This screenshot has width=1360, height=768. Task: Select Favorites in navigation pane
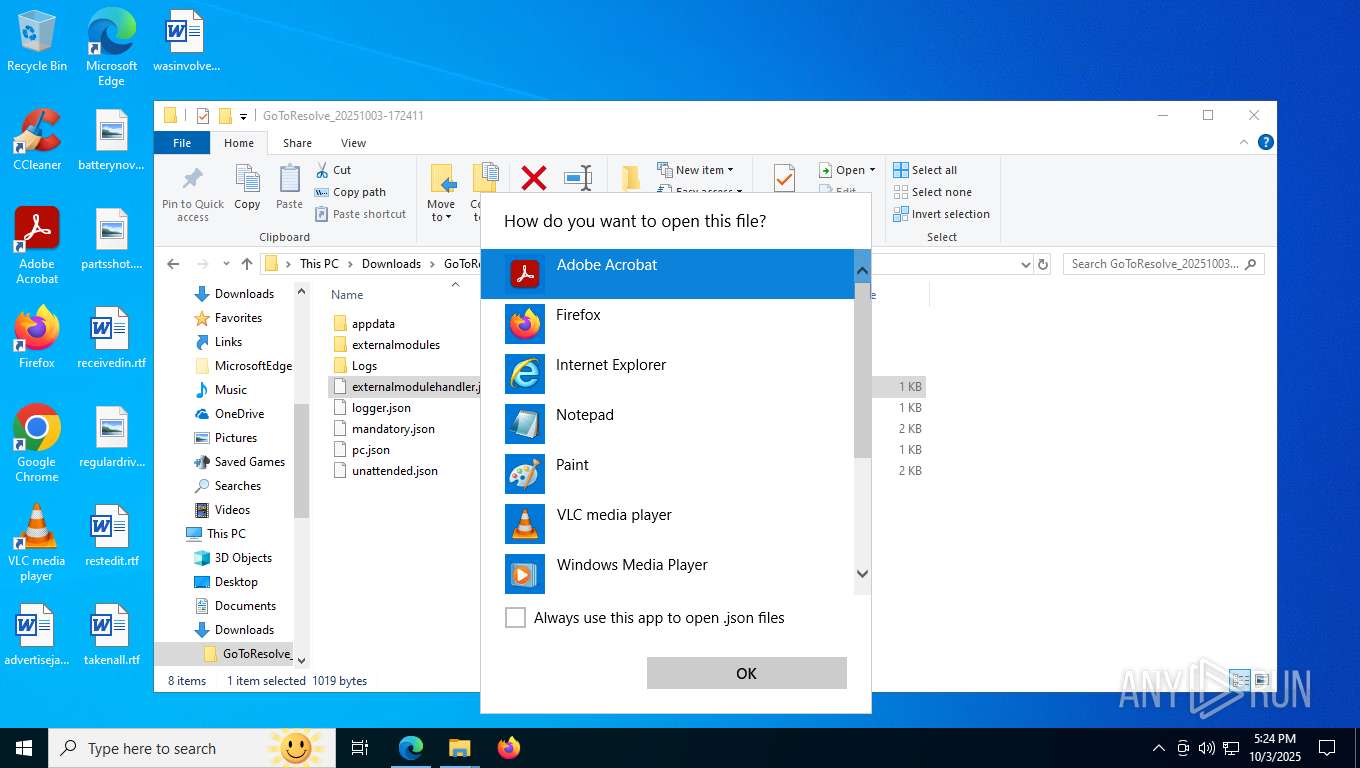(x=238, y=318)
